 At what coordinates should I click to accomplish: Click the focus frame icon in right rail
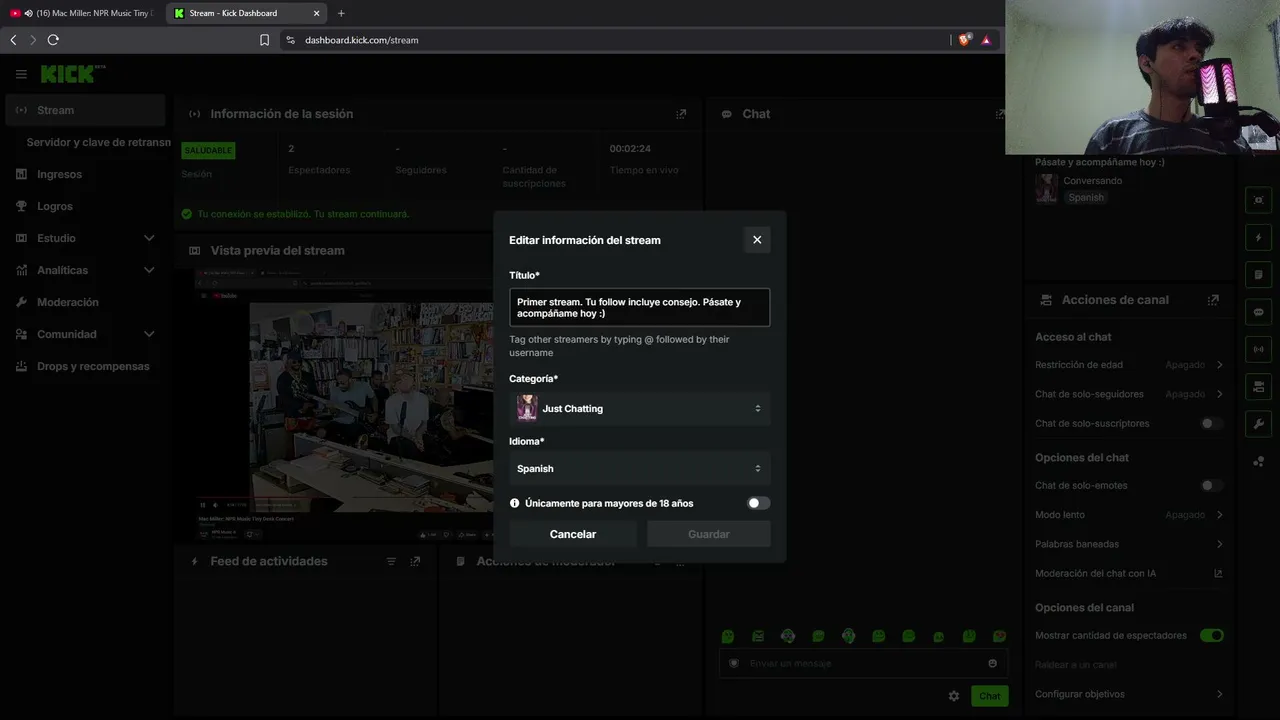[1259, 200]
